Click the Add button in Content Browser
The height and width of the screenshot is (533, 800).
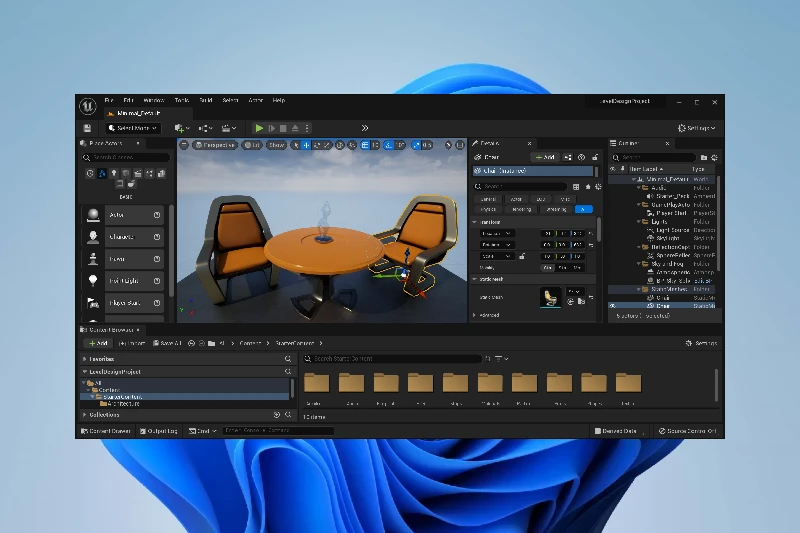(98, 343)
